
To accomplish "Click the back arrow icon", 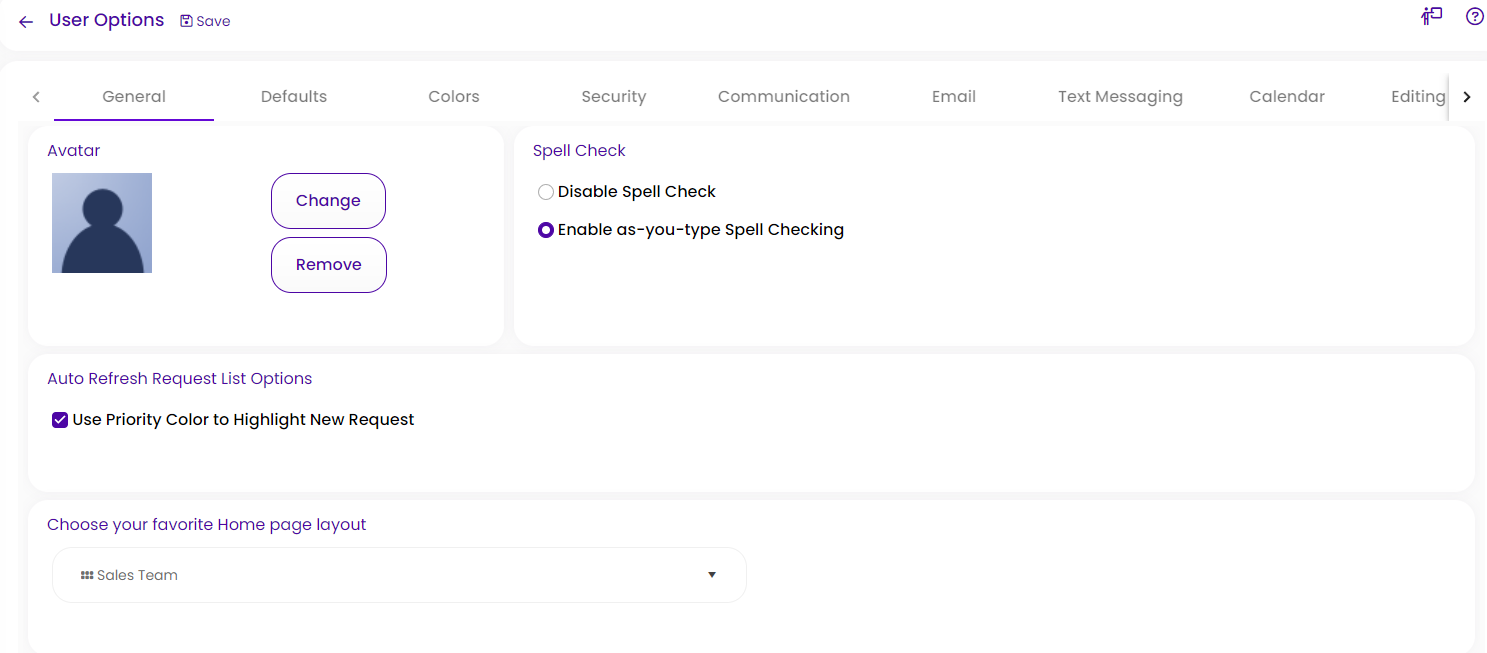I will click(x=26, y=22).
